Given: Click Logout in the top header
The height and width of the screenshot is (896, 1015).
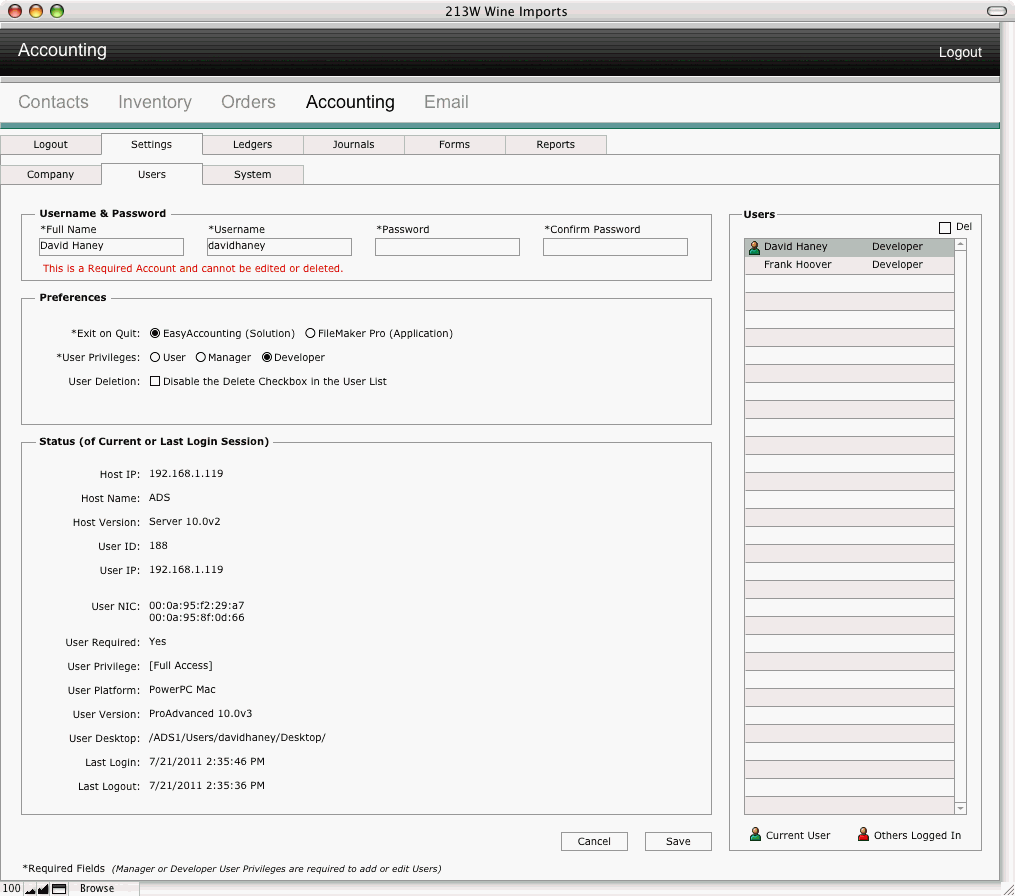Looking at the screenshot, I should (x=960, y=52).
